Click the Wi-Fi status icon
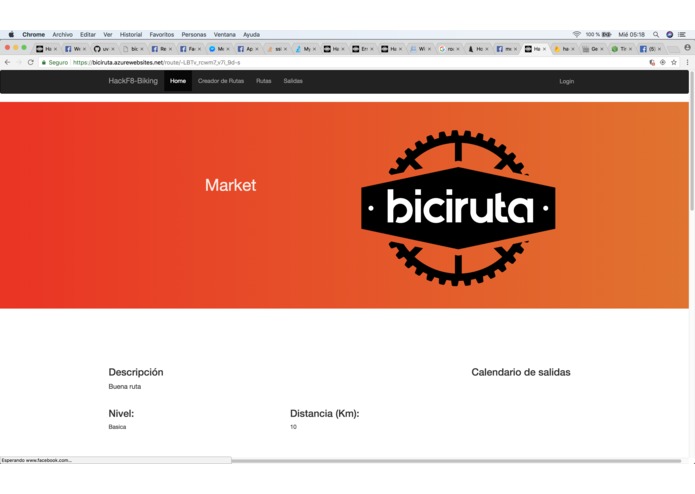695x494 pixels. tap(577, 34)
